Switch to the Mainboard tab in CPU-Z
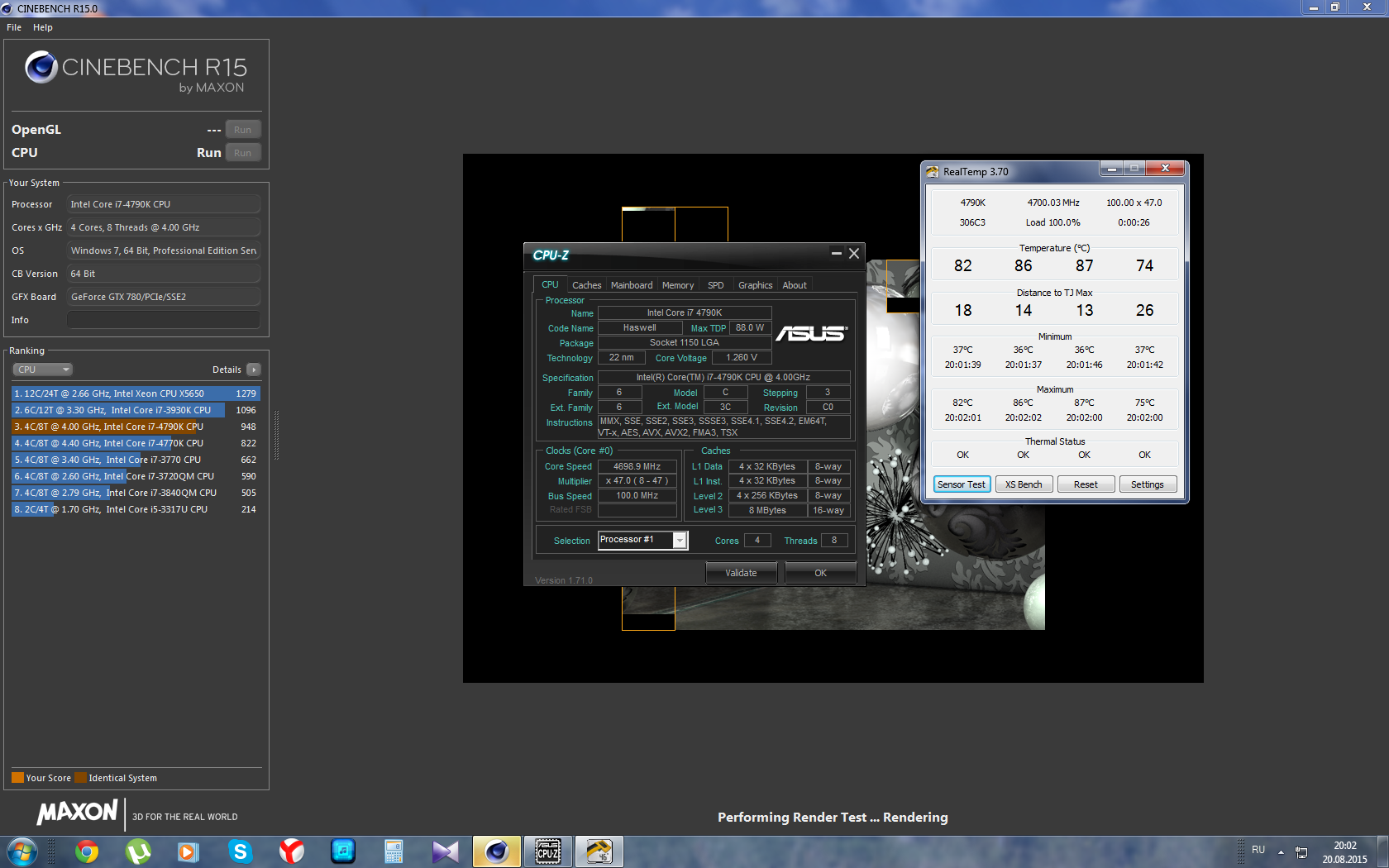Viewport: 1389px width, 868px height. click(631, 285)
